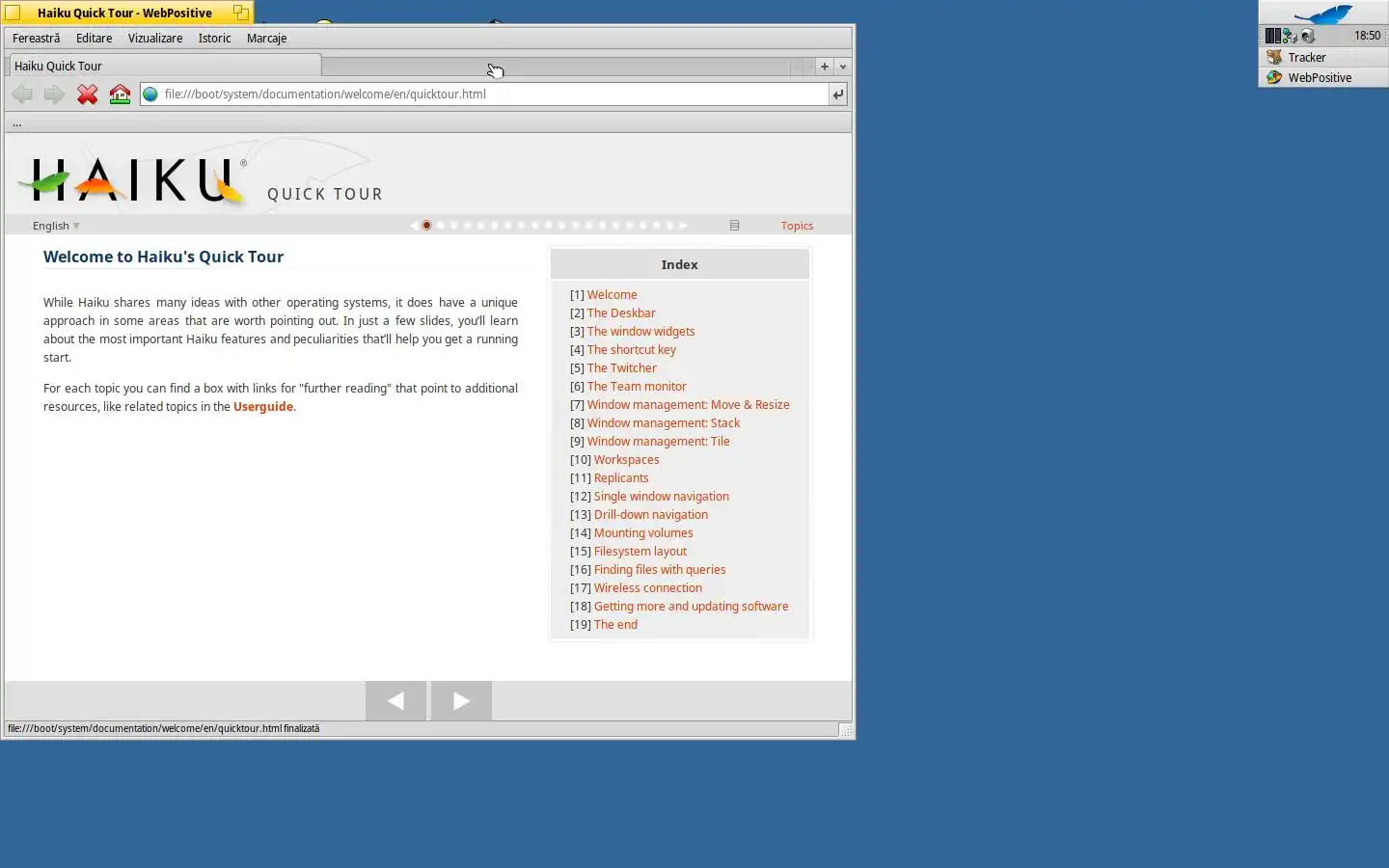
Task: Open the Marcaje menu
Action: (x=266, y=39)
